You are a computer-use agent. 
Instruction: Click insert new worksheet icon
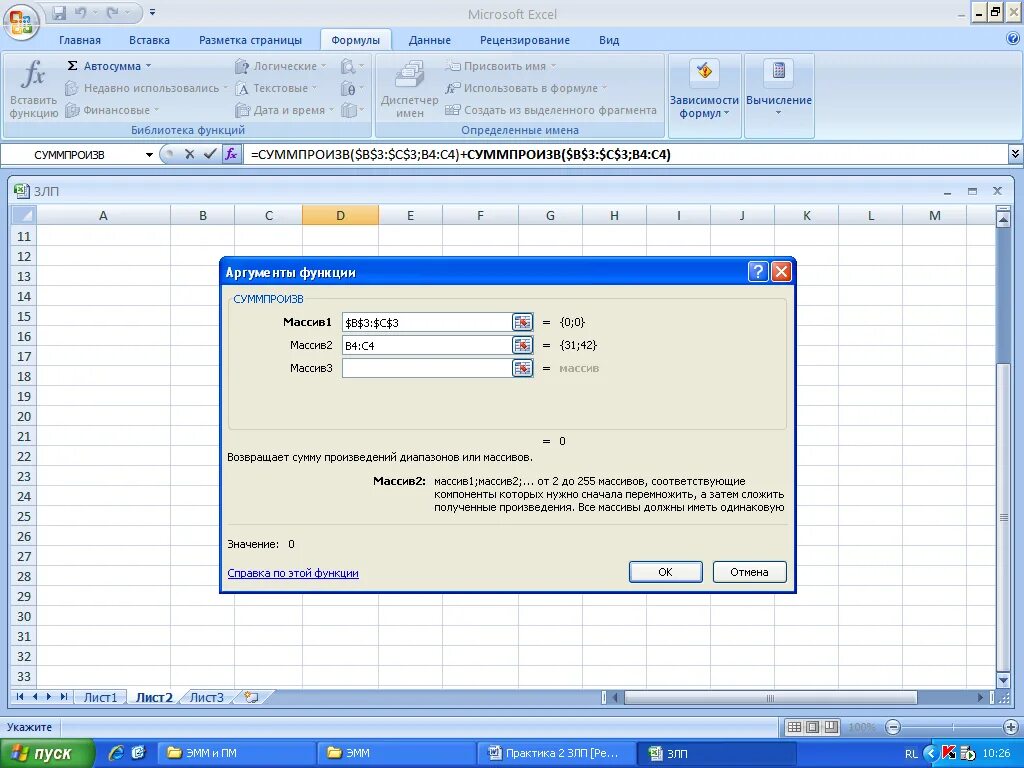pyautogui.click(x=251, y=697)
